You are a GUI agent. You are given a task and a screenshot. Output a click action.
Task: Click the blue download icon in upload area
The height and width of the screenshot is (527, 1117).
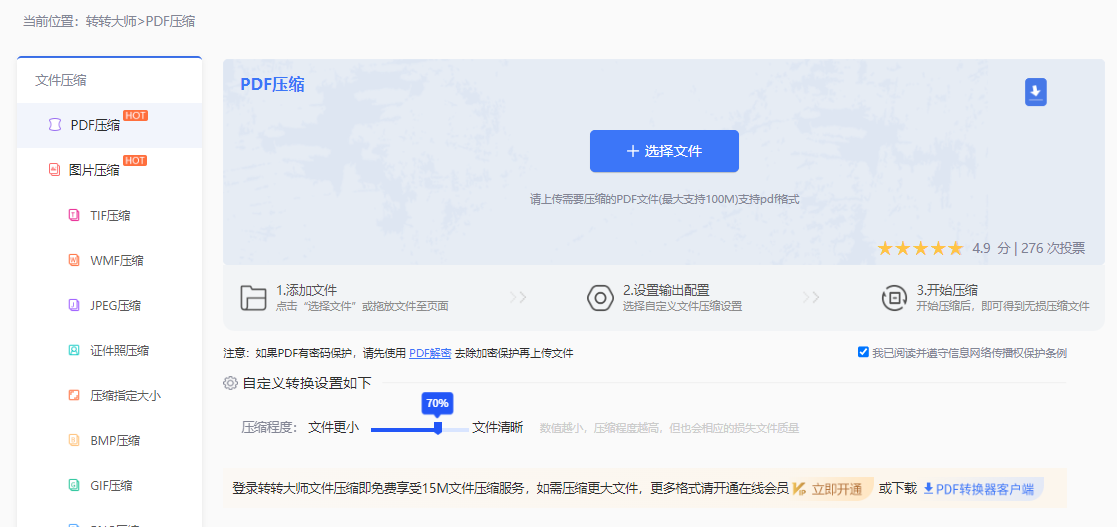pos(1035,92)
